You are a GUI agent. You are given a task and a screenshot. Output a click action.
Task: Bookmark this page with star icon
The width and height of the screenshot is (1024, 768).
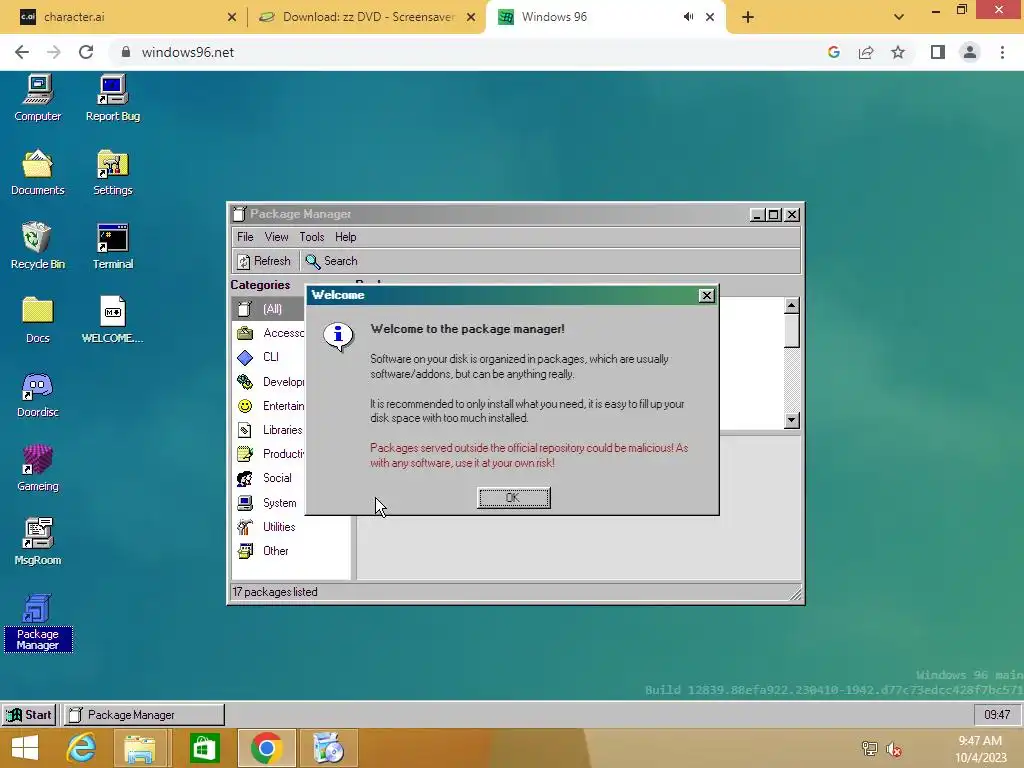[x=898, y=52]
